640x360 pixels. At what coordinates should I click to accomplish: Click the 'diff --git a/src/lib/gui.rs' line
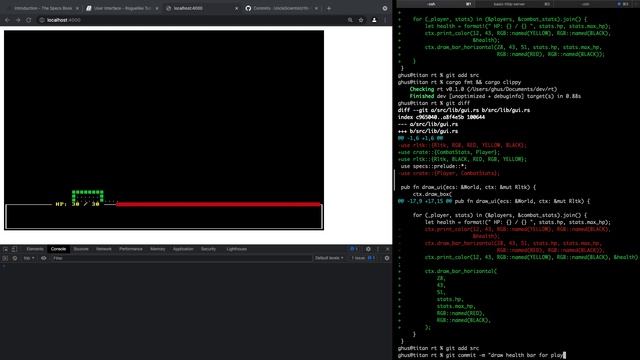click(x=464, y=110)
